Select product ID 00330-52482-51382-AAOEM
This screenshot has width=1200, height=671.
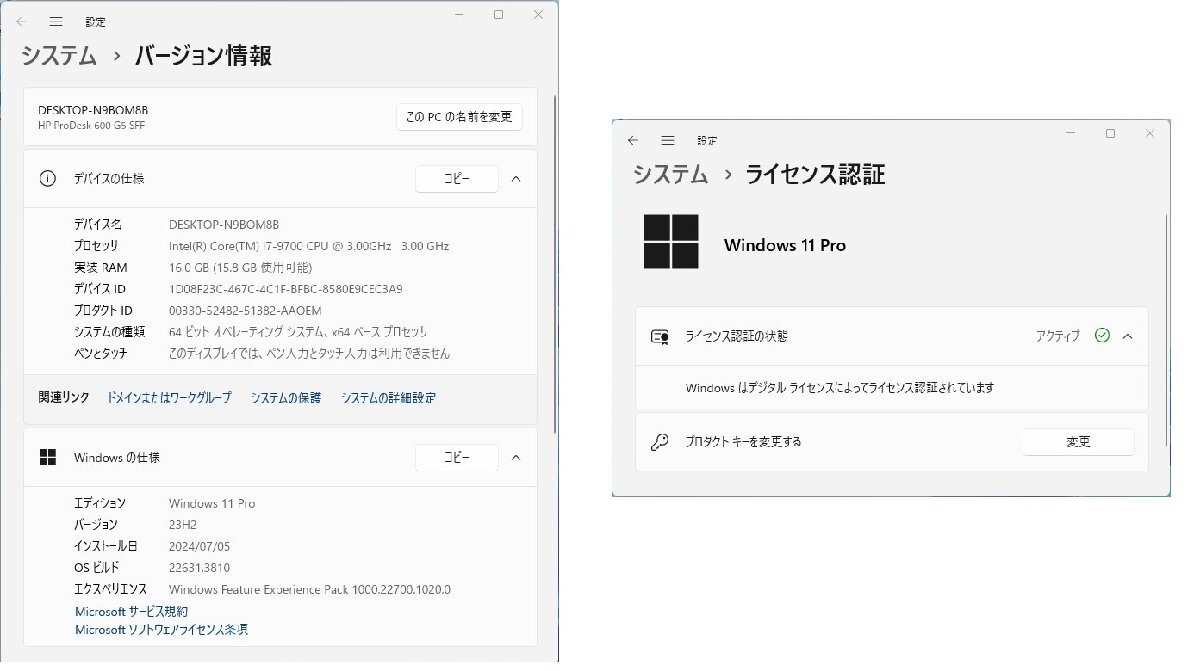245,311
